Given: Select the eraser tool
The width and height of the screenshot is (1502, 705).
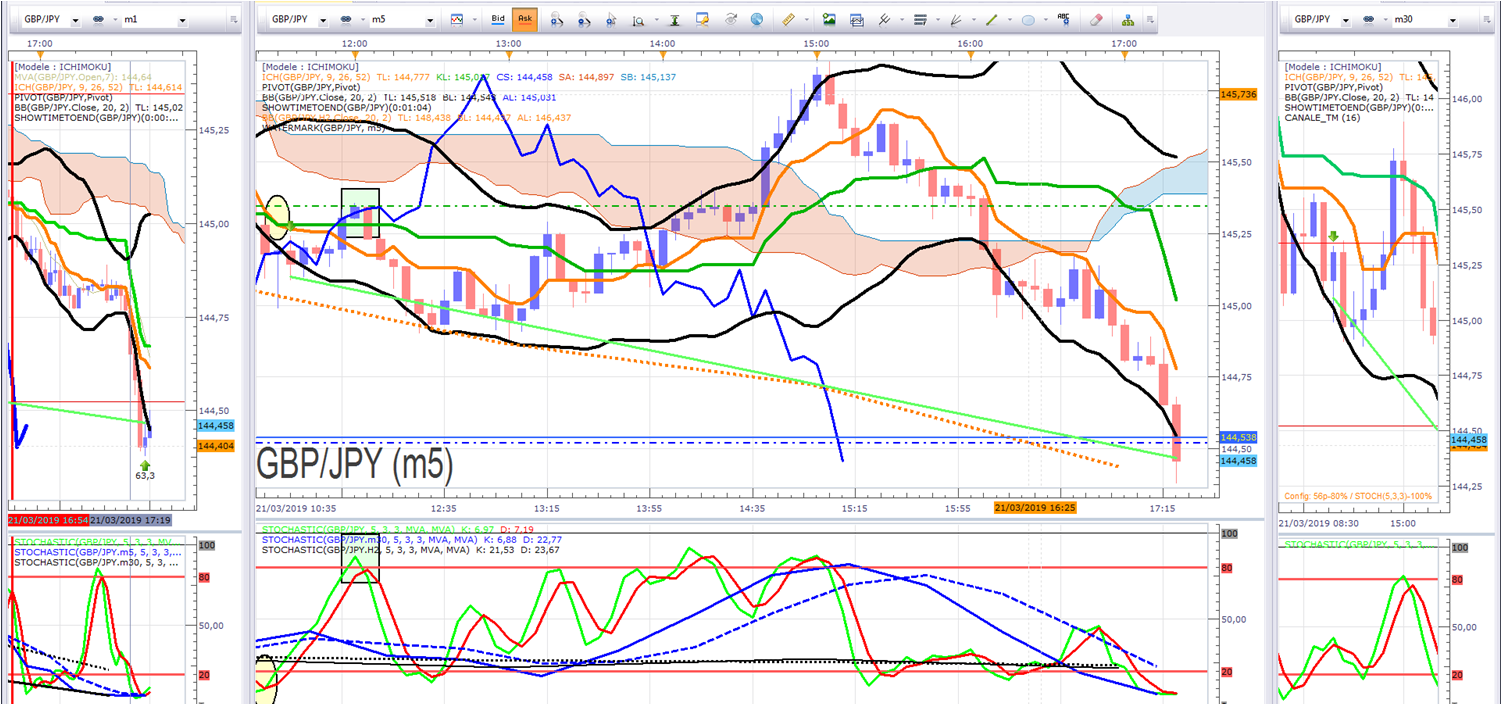Looking at the screenshot, I should click(x=1096, y=19).
